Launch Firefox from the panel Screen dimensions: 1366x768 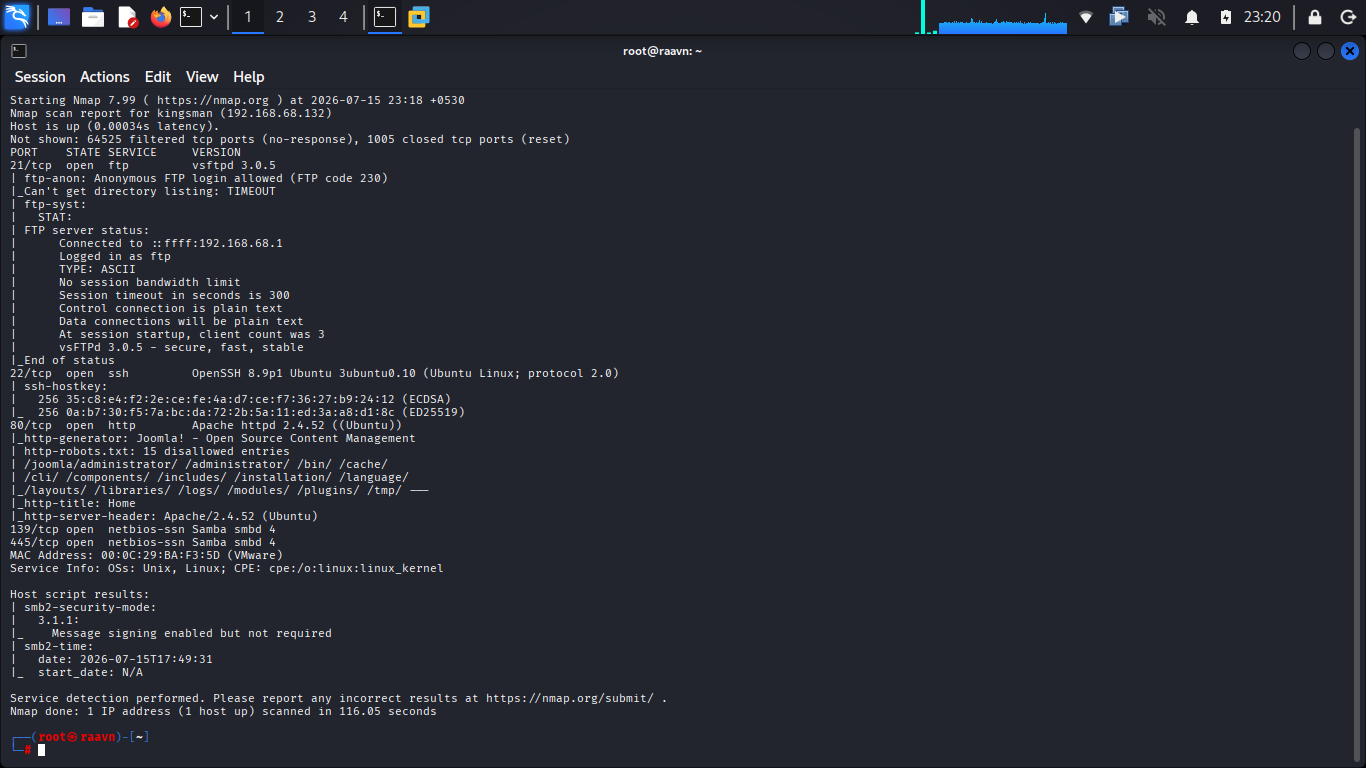(x=161, y=17)
